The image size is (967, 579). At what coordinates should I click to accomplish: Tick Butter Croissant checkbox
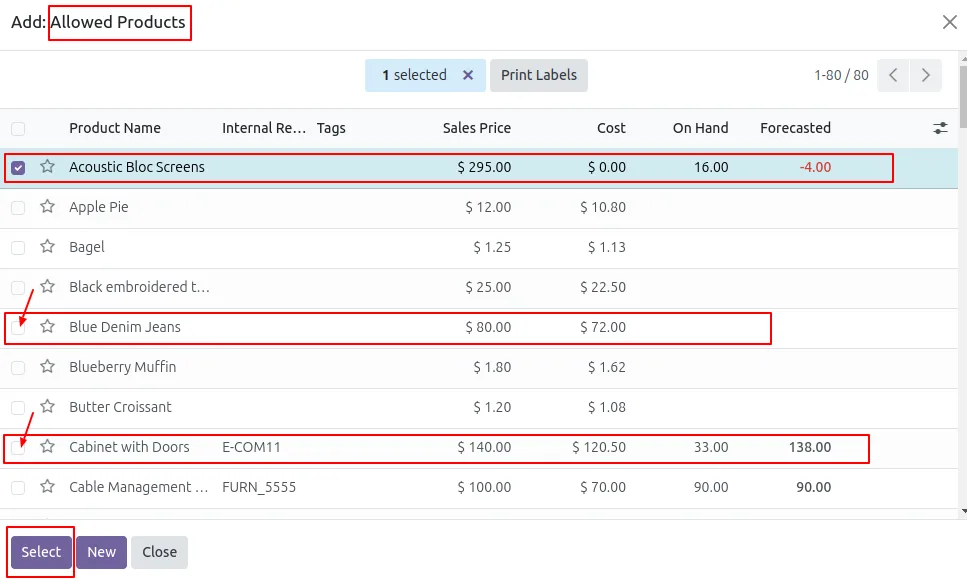pos(18,408)
